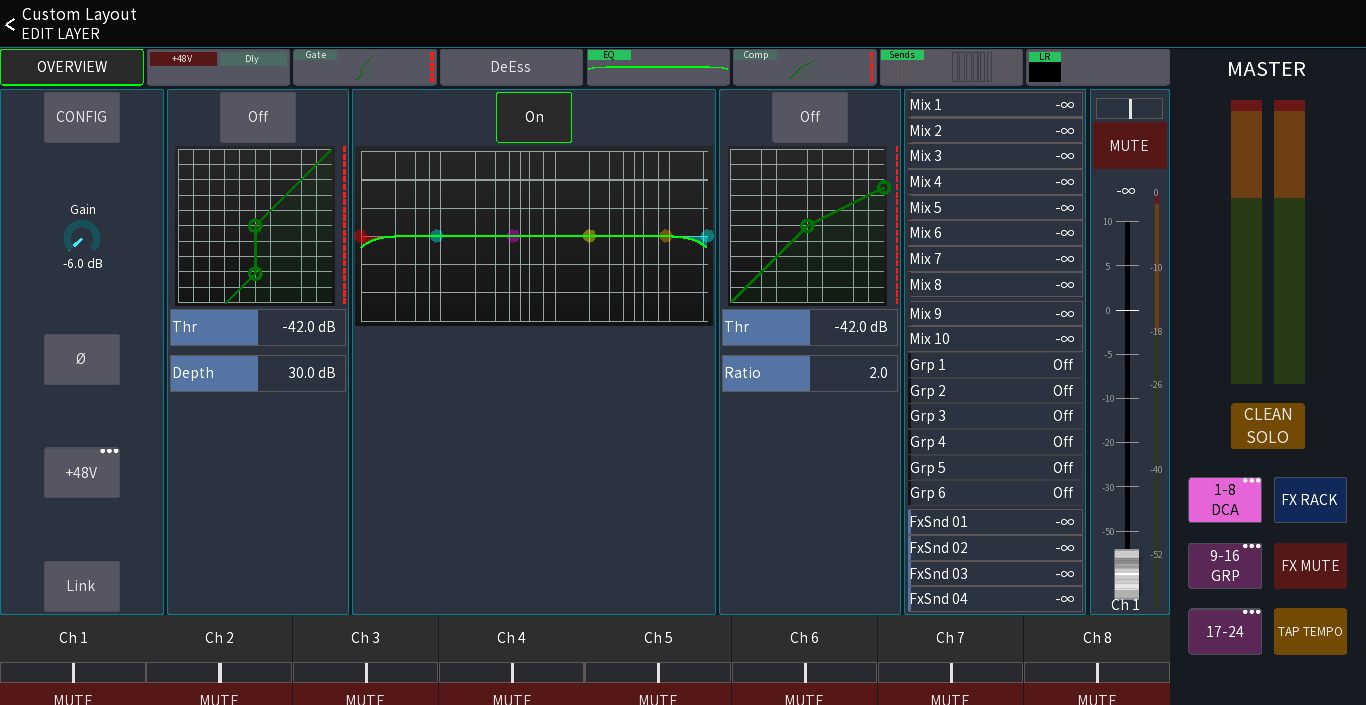The image size is (1366, 705).
Task: Click the compressor threshold knee node
Action: click(807, 226)
